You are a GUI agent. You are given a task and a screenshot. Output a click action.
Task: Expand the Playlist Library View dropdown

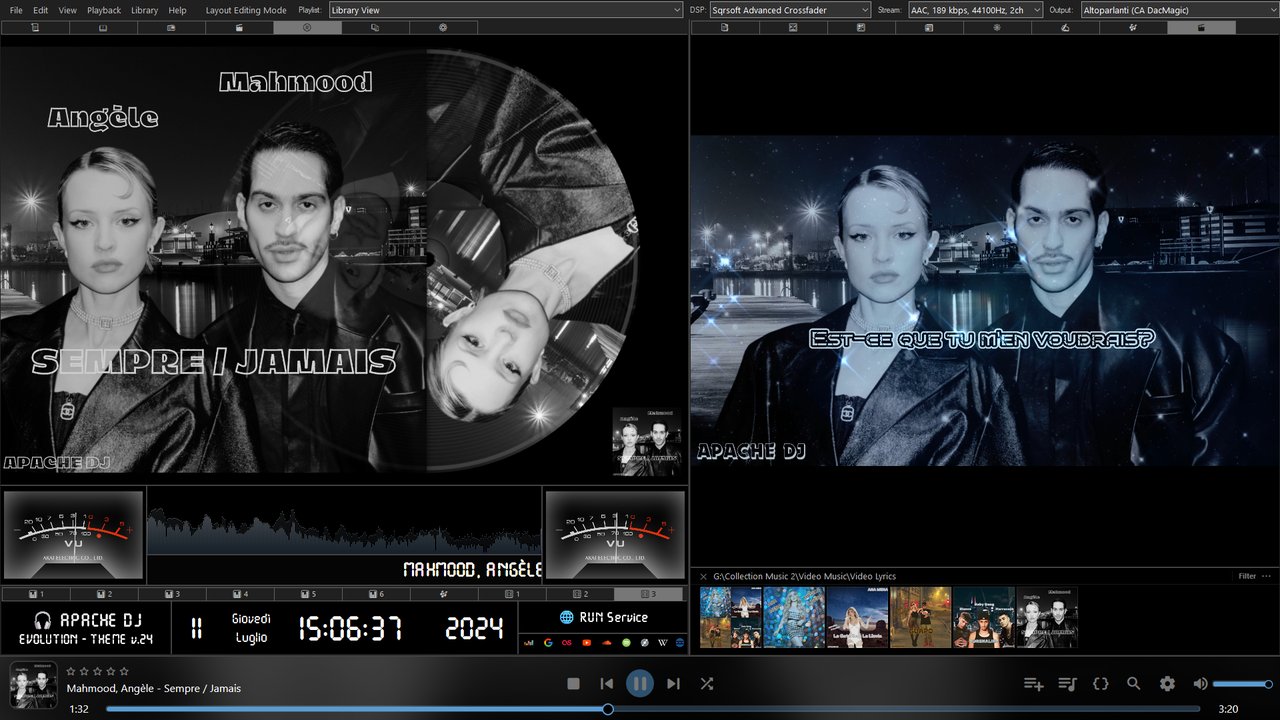[506, 10]
